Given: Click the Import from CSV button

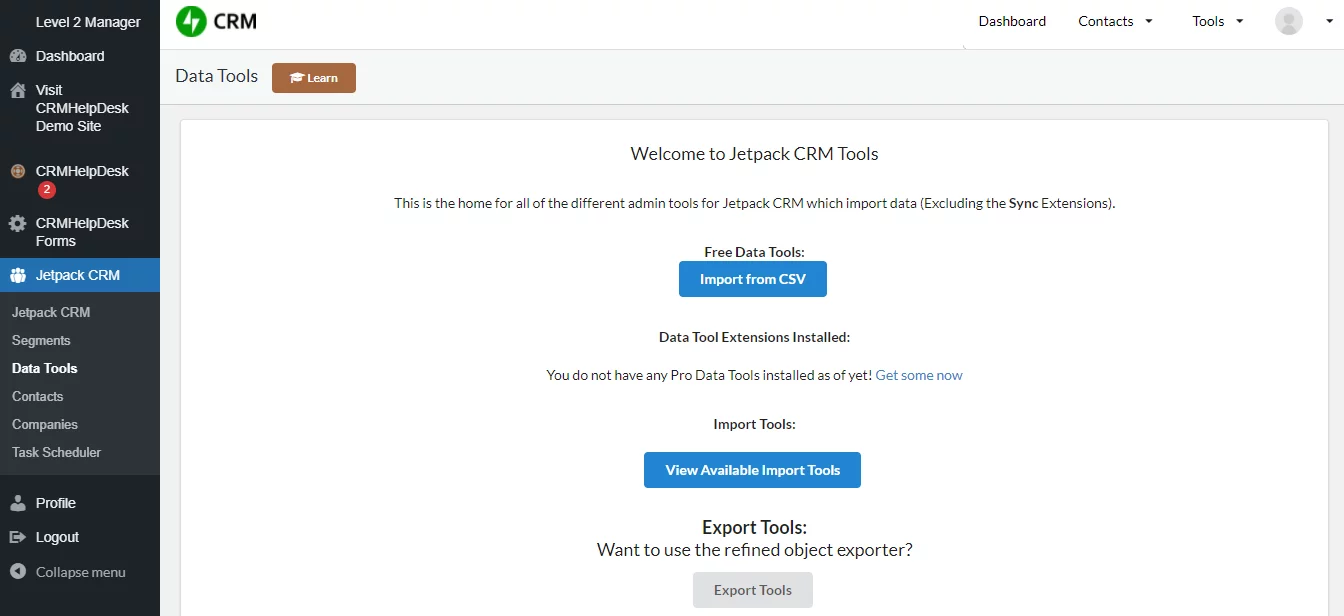Looking at the screenshot, I should [753, 279].
